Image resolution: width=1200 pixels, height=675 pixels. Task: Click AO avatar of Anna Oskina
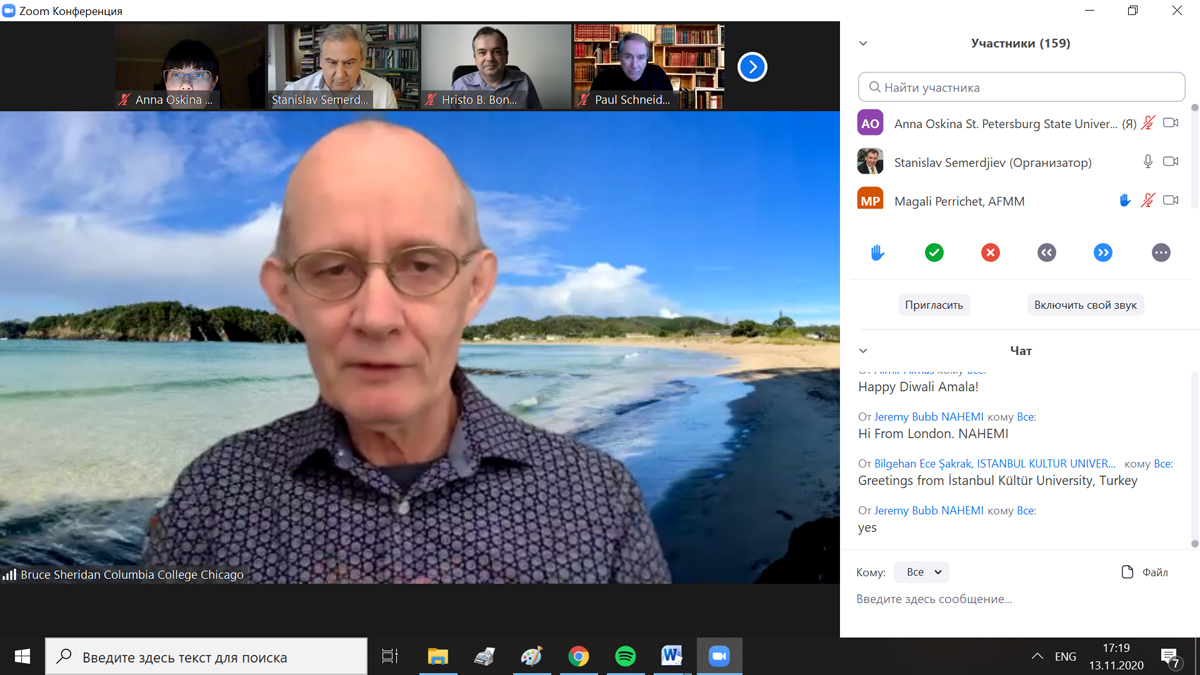[870, 123]
